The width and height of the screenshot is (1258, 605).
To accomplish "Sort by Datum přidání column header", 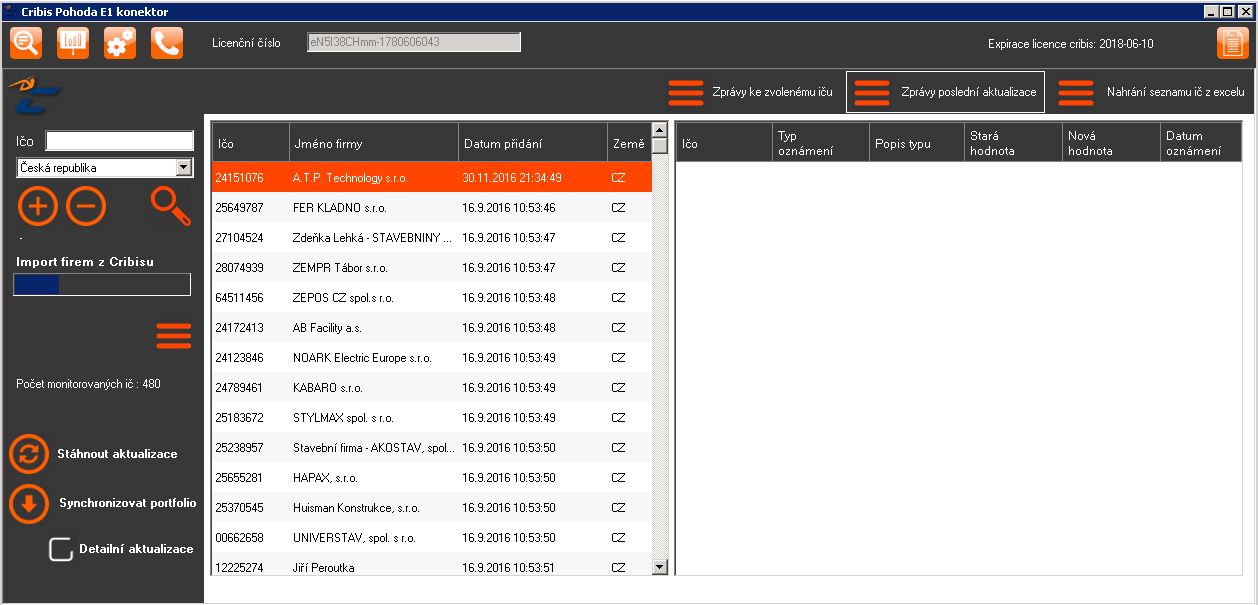I will pos(533,143).
